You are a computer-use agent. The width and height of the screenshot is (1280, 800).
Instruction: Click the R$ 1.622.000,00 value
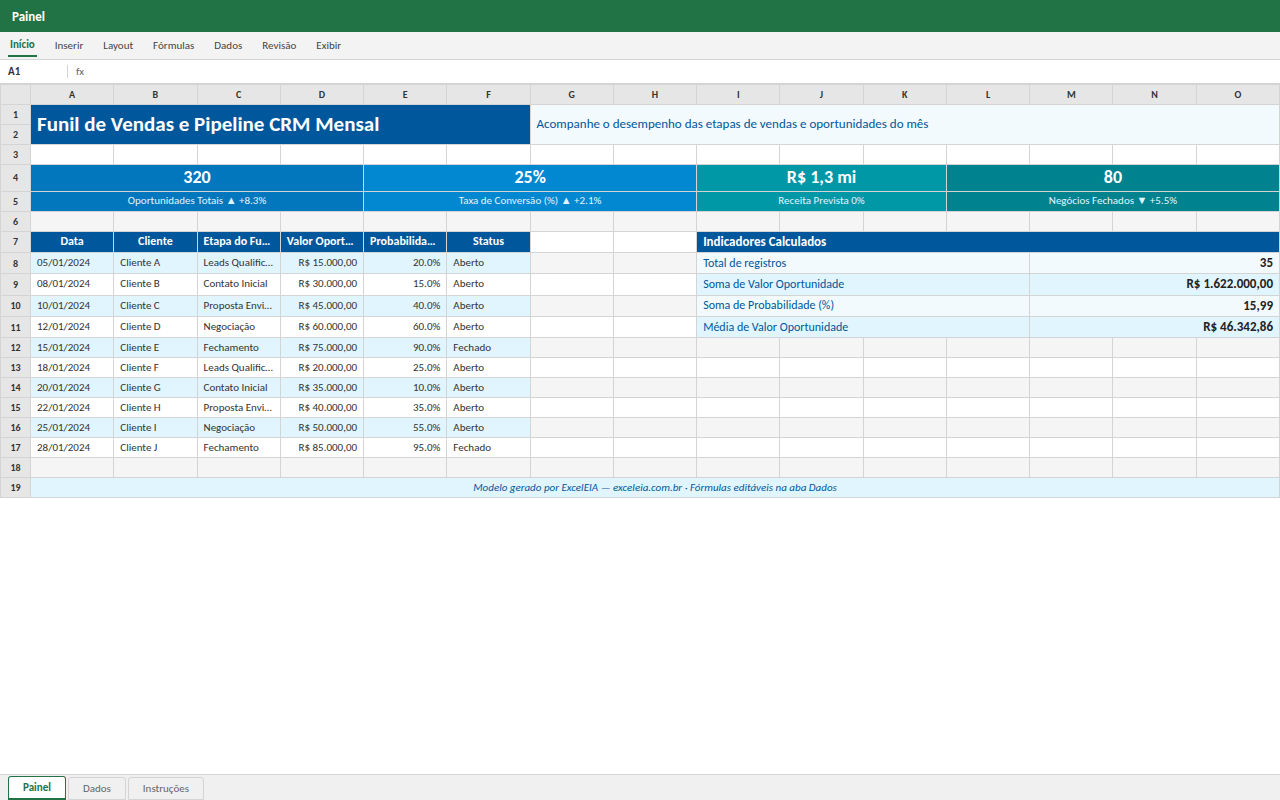click(x=1155, y=284)
